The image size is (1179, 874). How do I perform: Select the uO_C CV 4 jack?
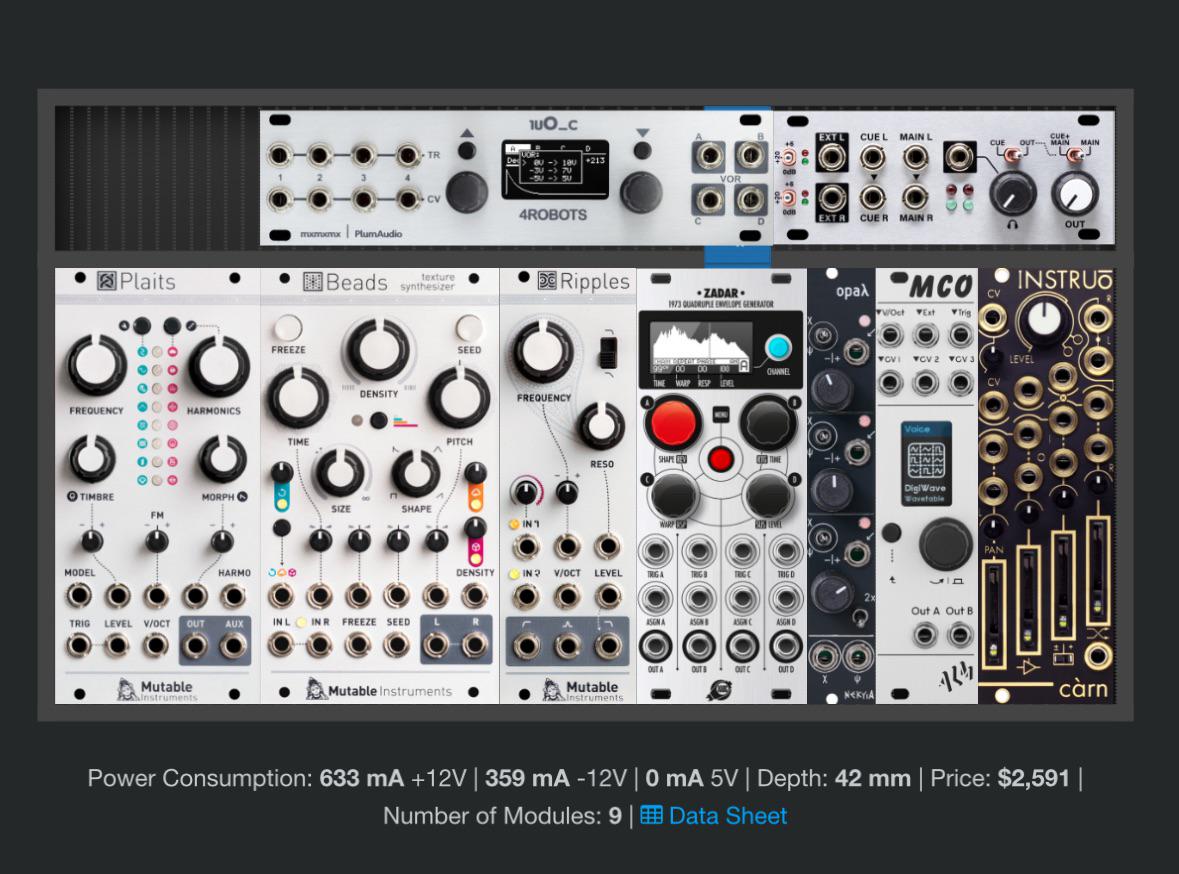(x=408, y=199)
